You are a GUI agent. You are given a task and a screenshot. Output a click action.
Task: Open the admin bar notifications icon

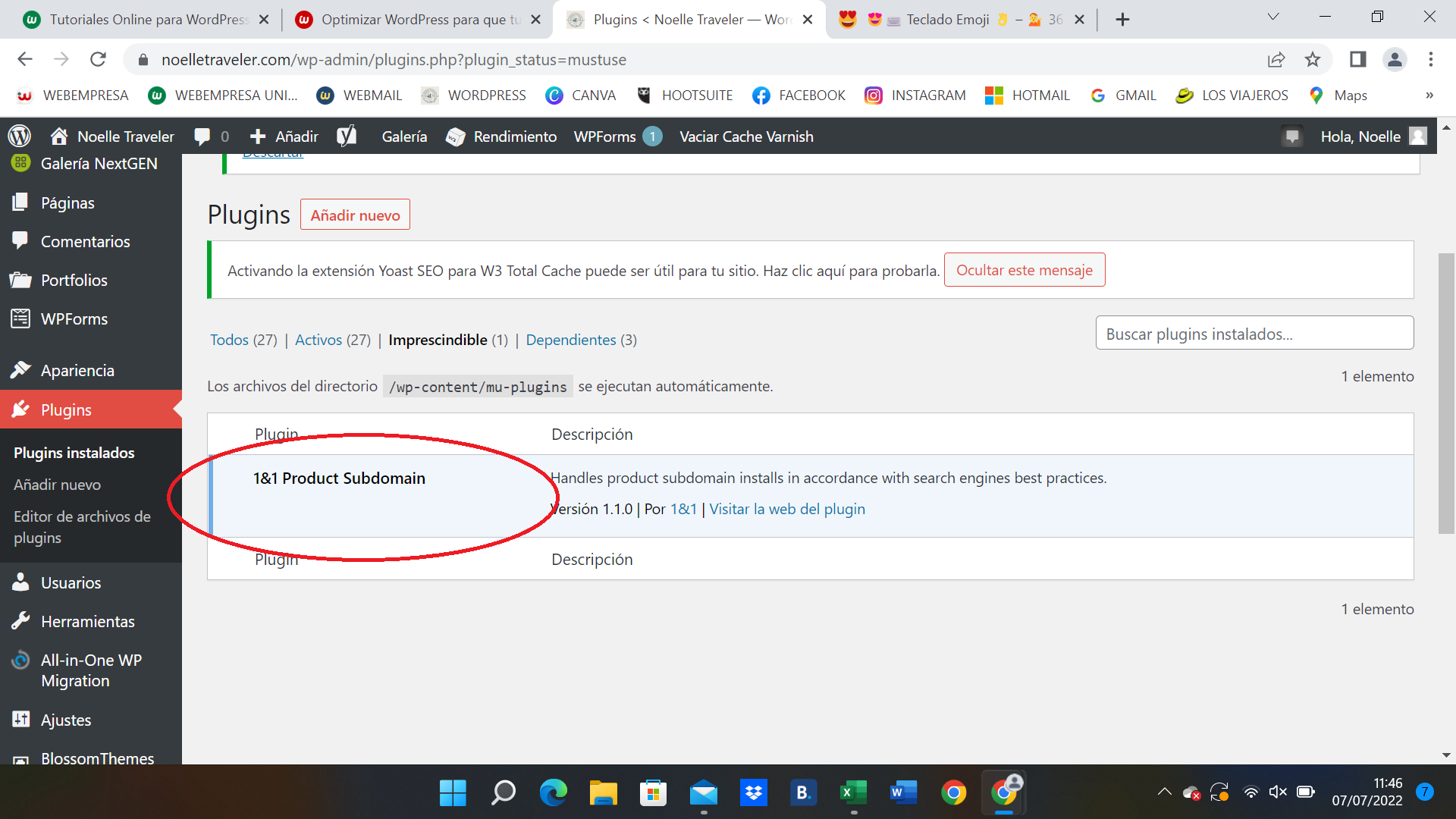[1292, 136]
